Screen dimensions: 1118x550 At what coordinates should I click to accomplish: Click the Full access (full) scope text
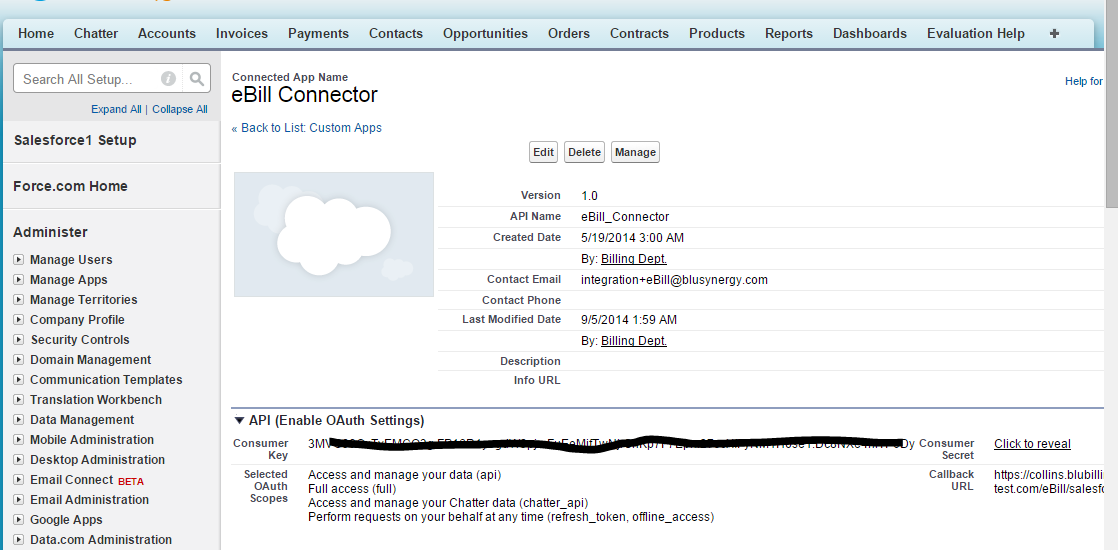pyautogui.click(x=352, y=489)
